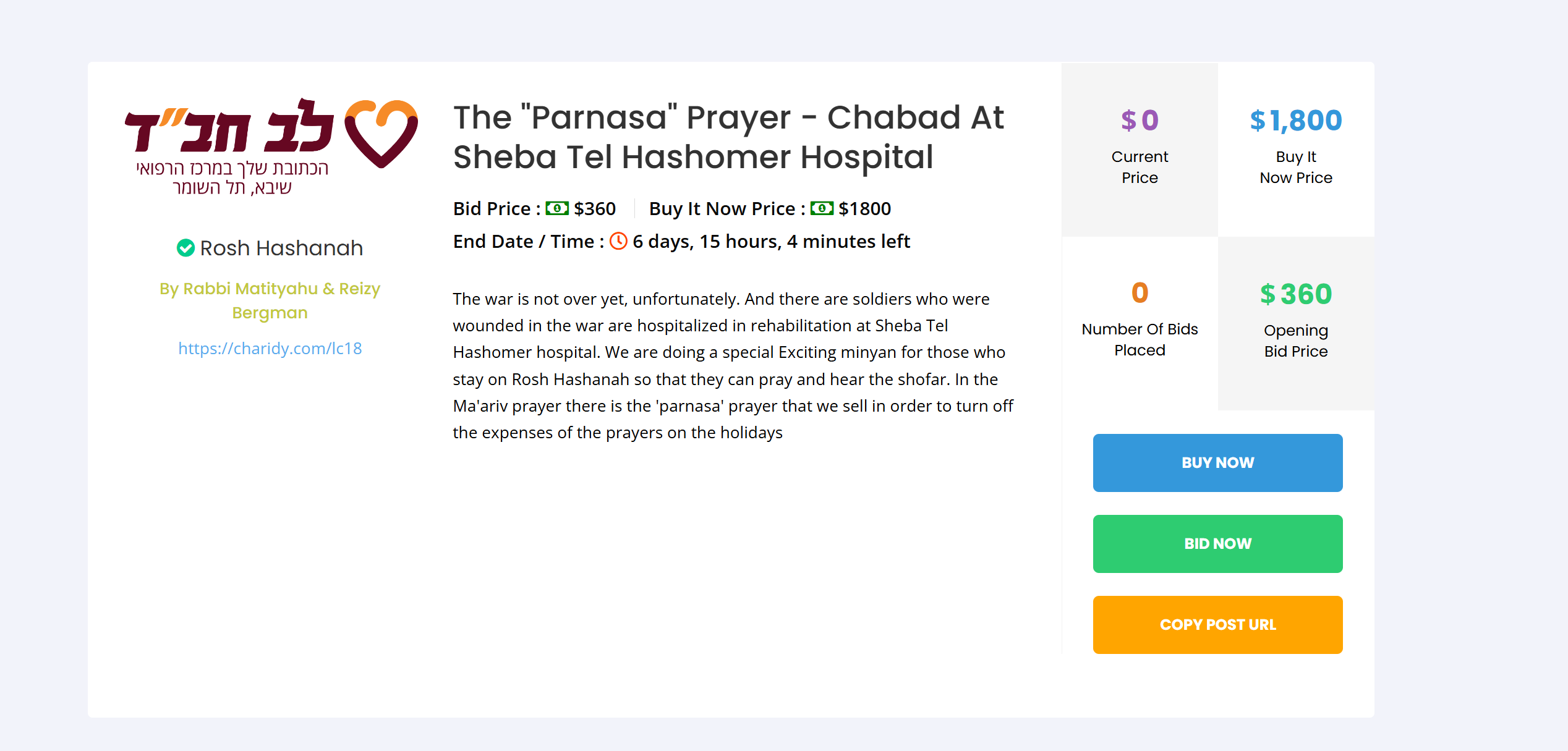Image resolution: width=1568 pixels, height=751 pixels.
Task: Click the Buy It Now money icon
Action: tap(822, 208)
